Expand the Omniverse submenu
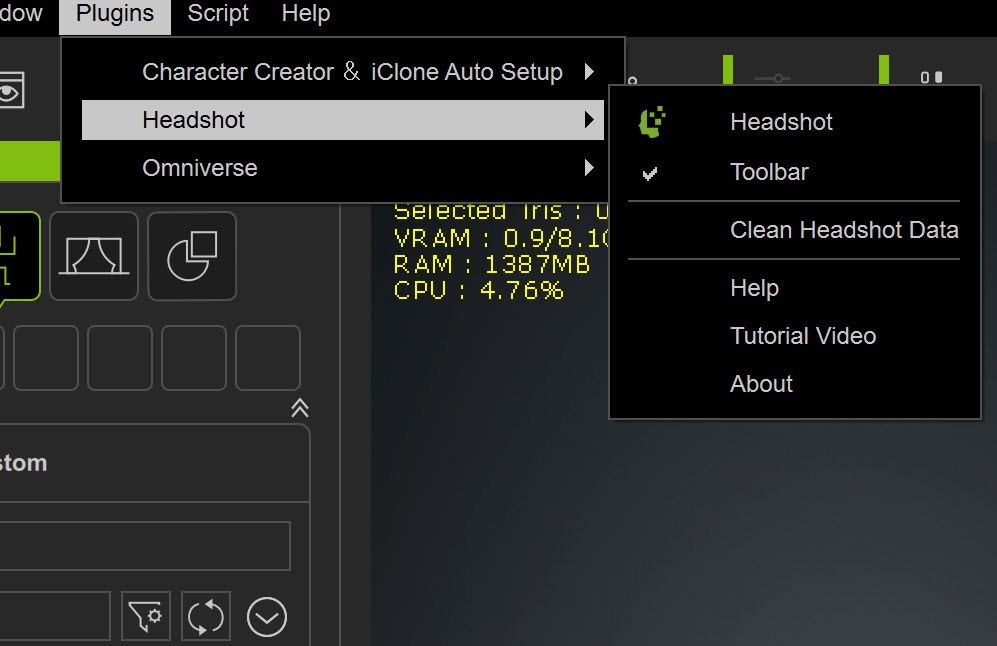 coord(343,168)
